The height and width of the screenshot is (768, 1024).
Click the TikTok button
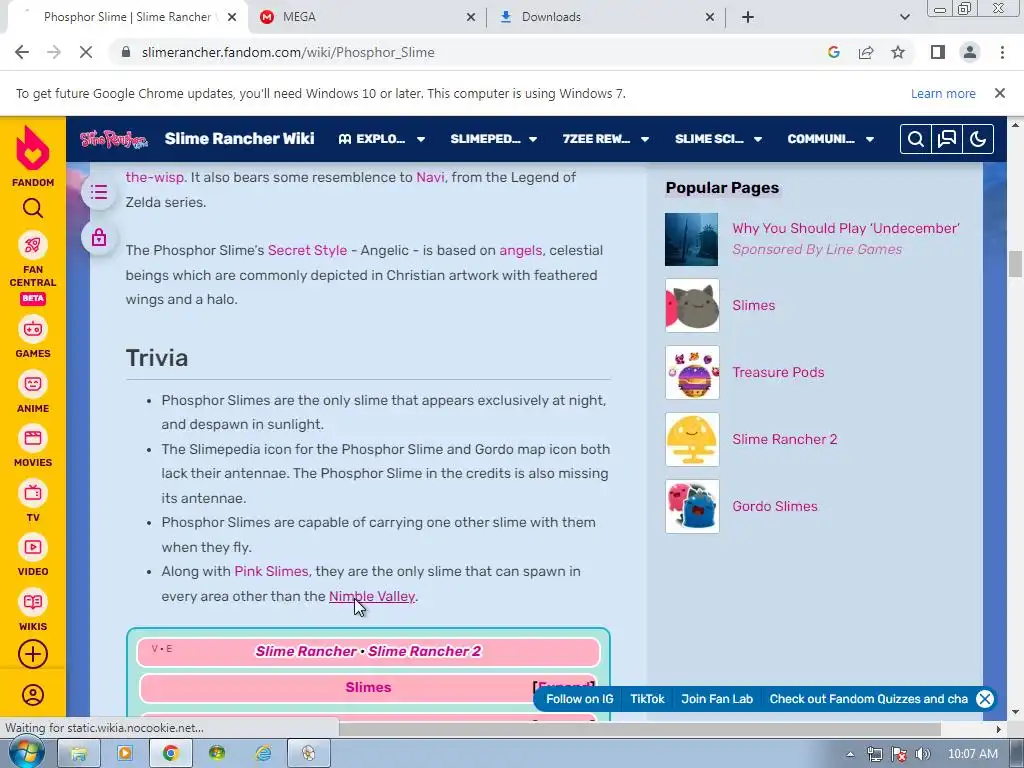[647, 699]
